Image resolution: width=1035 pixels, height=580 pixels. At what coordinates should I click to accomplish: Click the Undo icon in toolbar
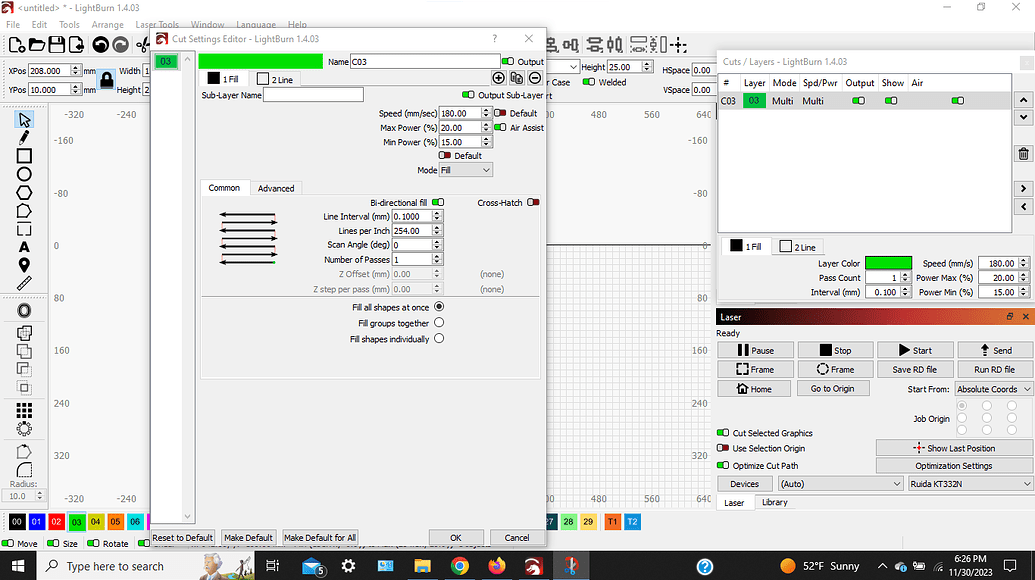pyautogui.click(x=100, y=45)
